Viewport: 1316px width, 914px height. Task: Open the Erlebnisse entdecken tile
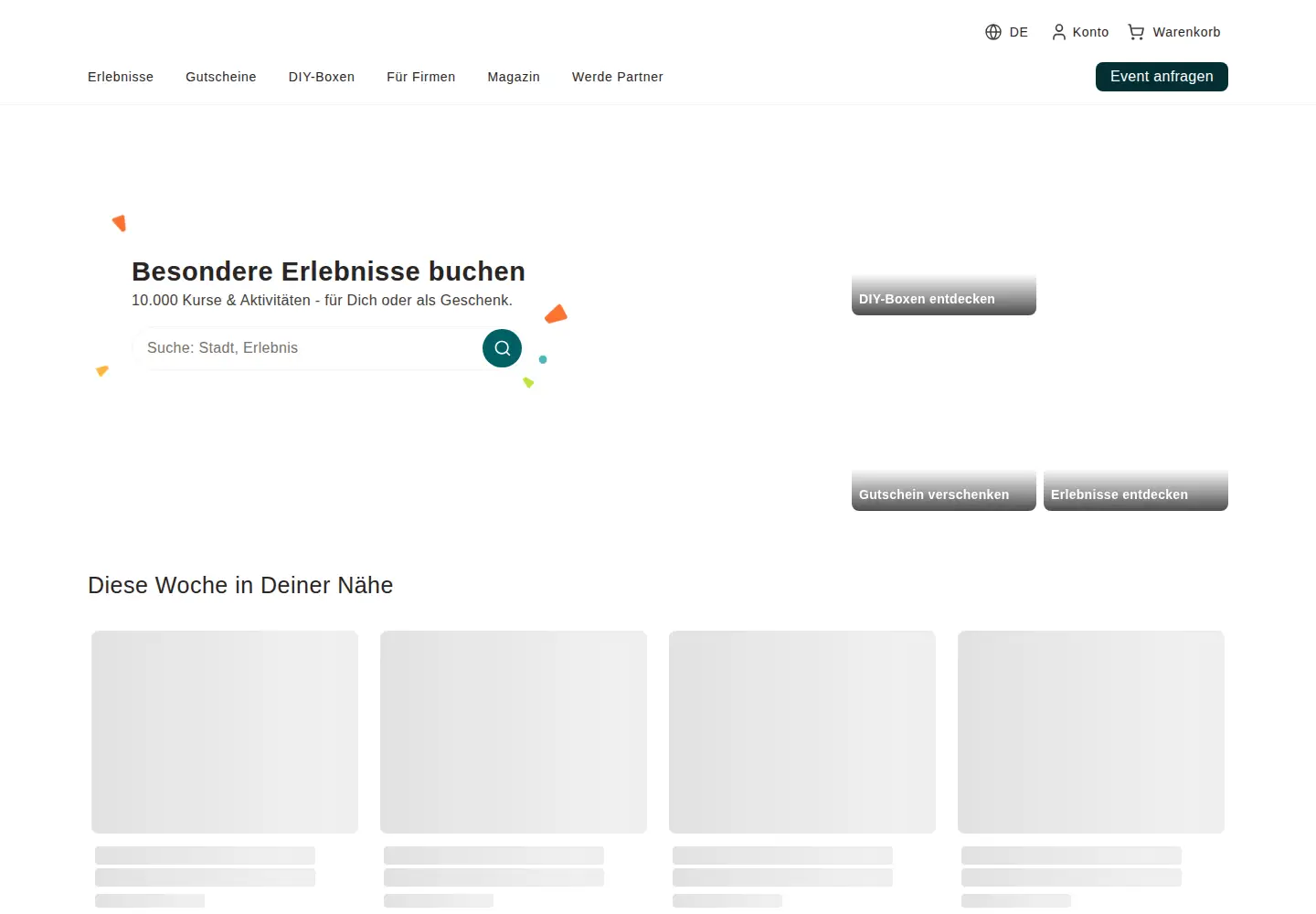pyautogui.click(x=1136, y=419)
